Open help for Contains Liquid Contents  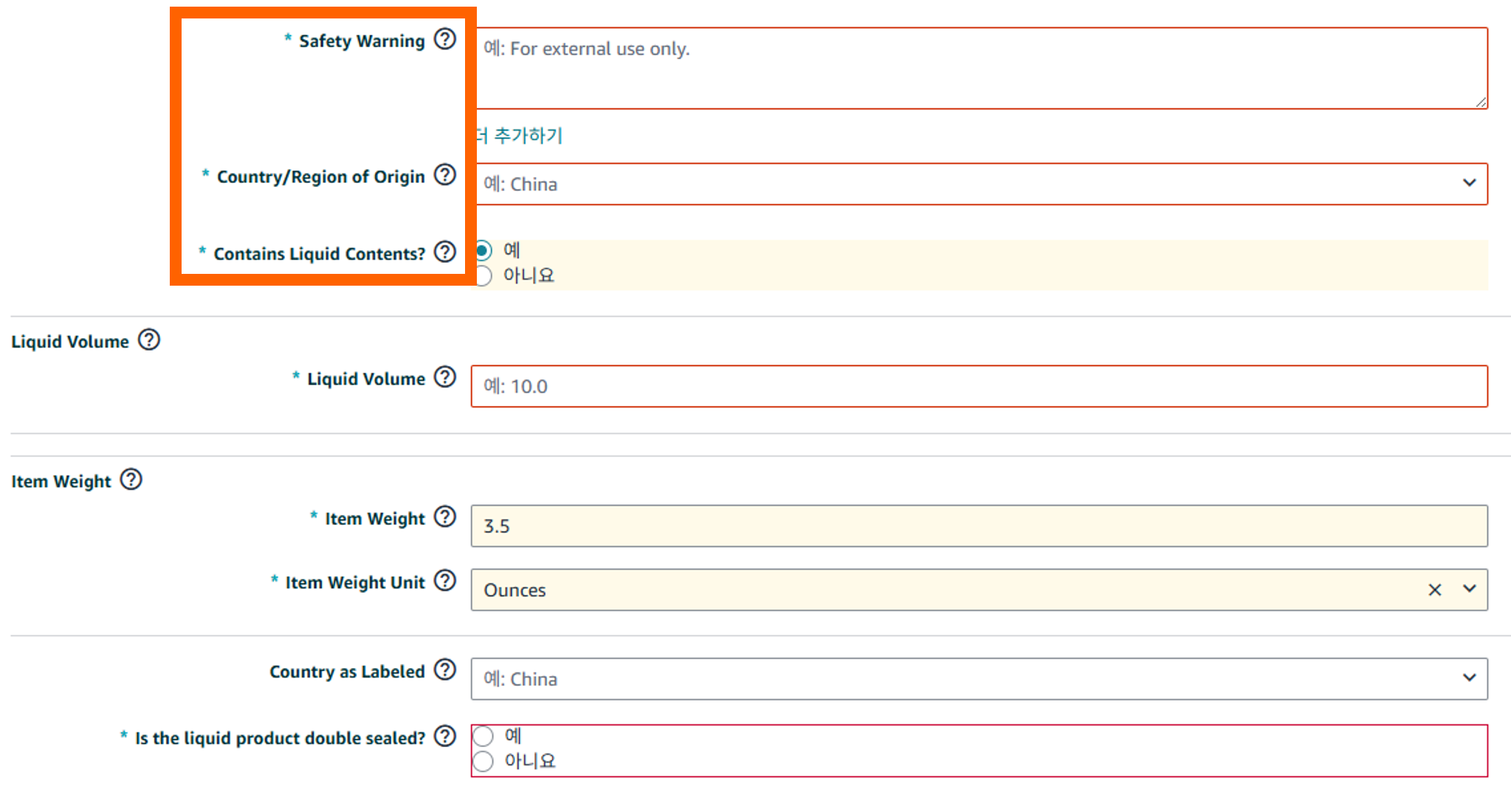tap(444, 252)
